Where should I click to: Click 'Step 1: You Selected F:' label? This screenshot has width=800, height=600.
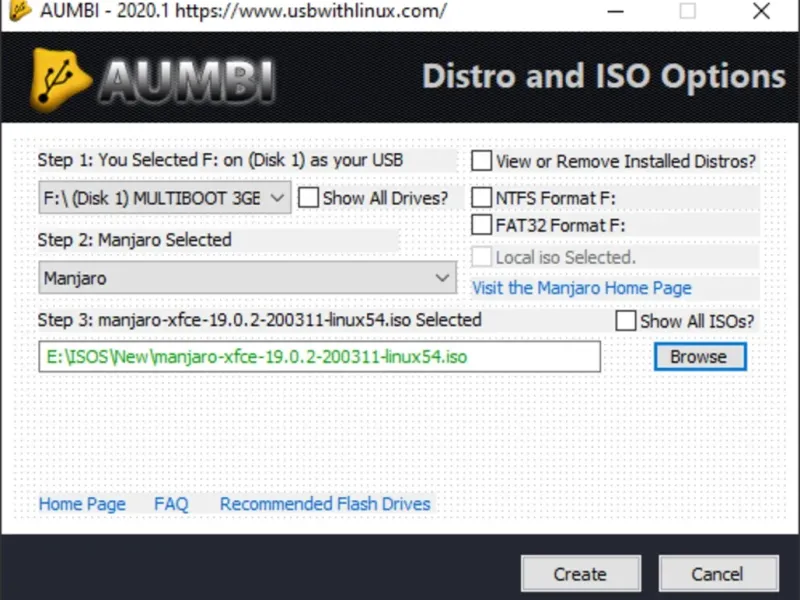(x=220, y=160)
